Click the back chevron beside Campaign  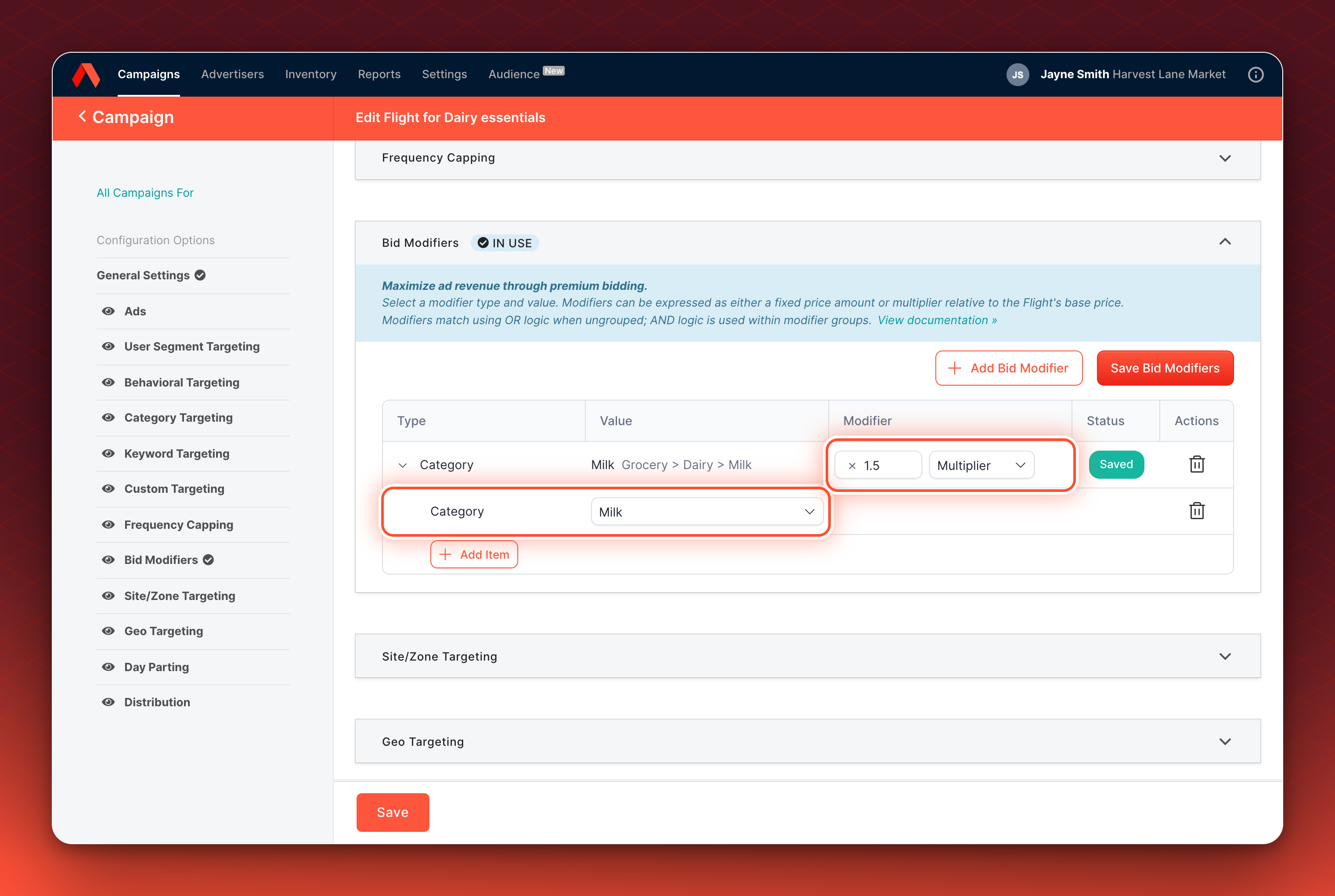(x=82, y=116)
